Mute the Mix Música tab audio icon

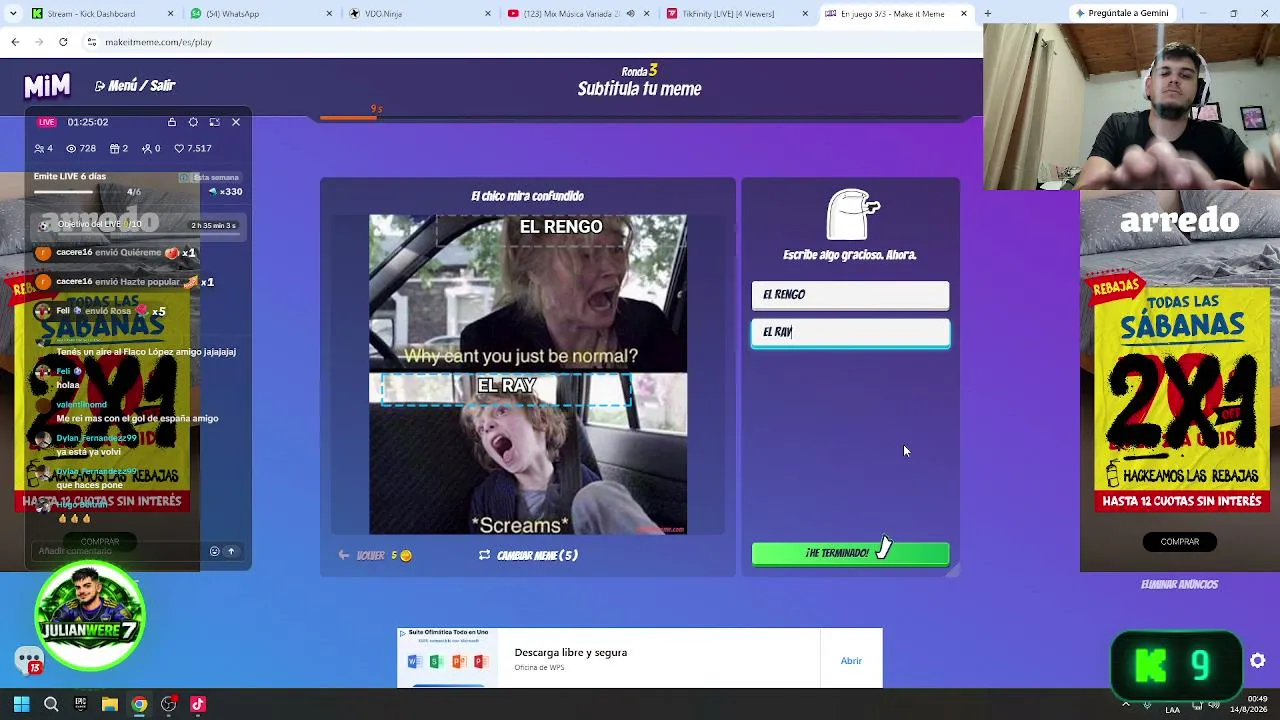(631, 14)
